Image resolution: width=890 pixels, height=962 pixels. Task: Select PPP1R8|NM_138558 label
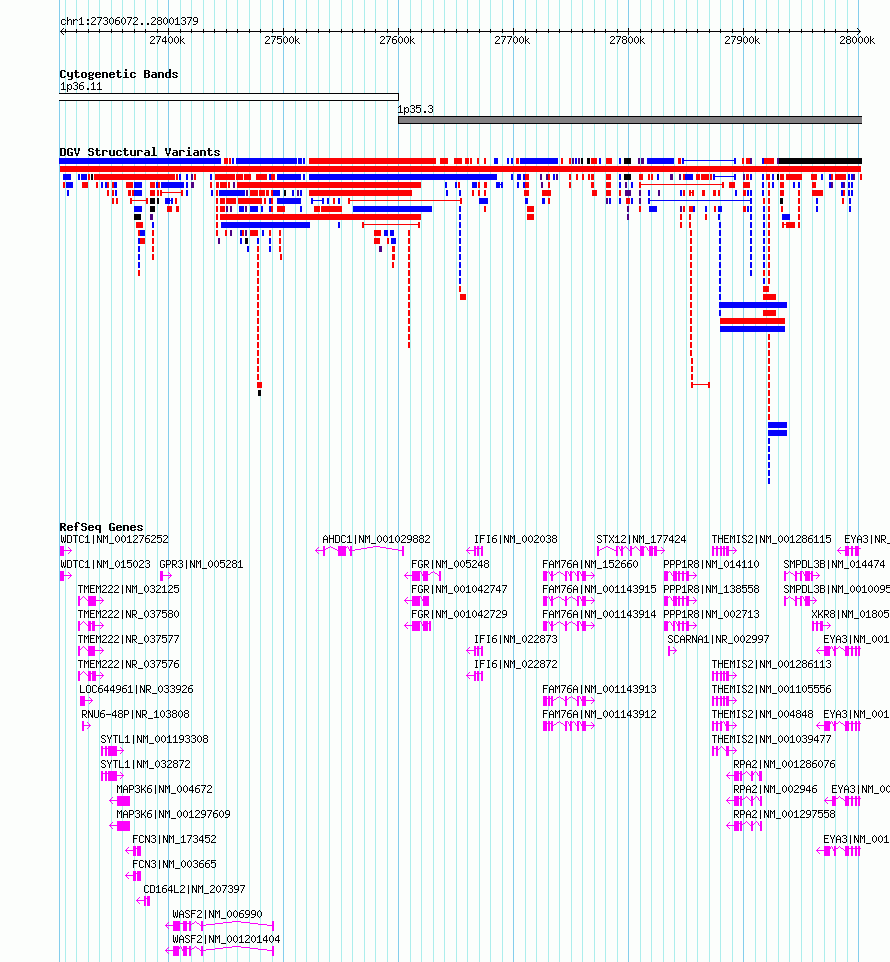pos(712,590)
